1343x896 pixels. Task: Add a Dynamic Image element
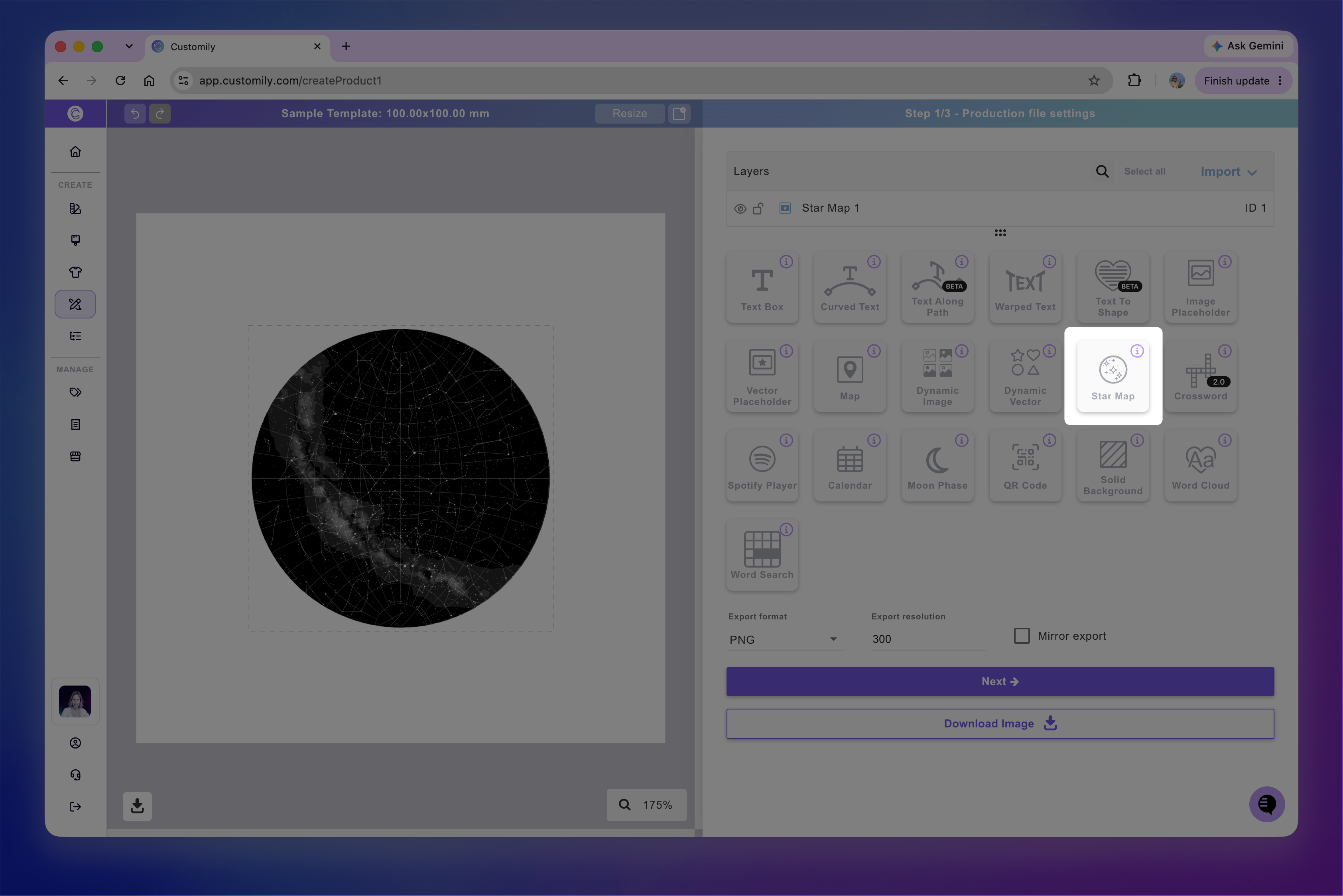pyautogui.click(x=937, y=376)
